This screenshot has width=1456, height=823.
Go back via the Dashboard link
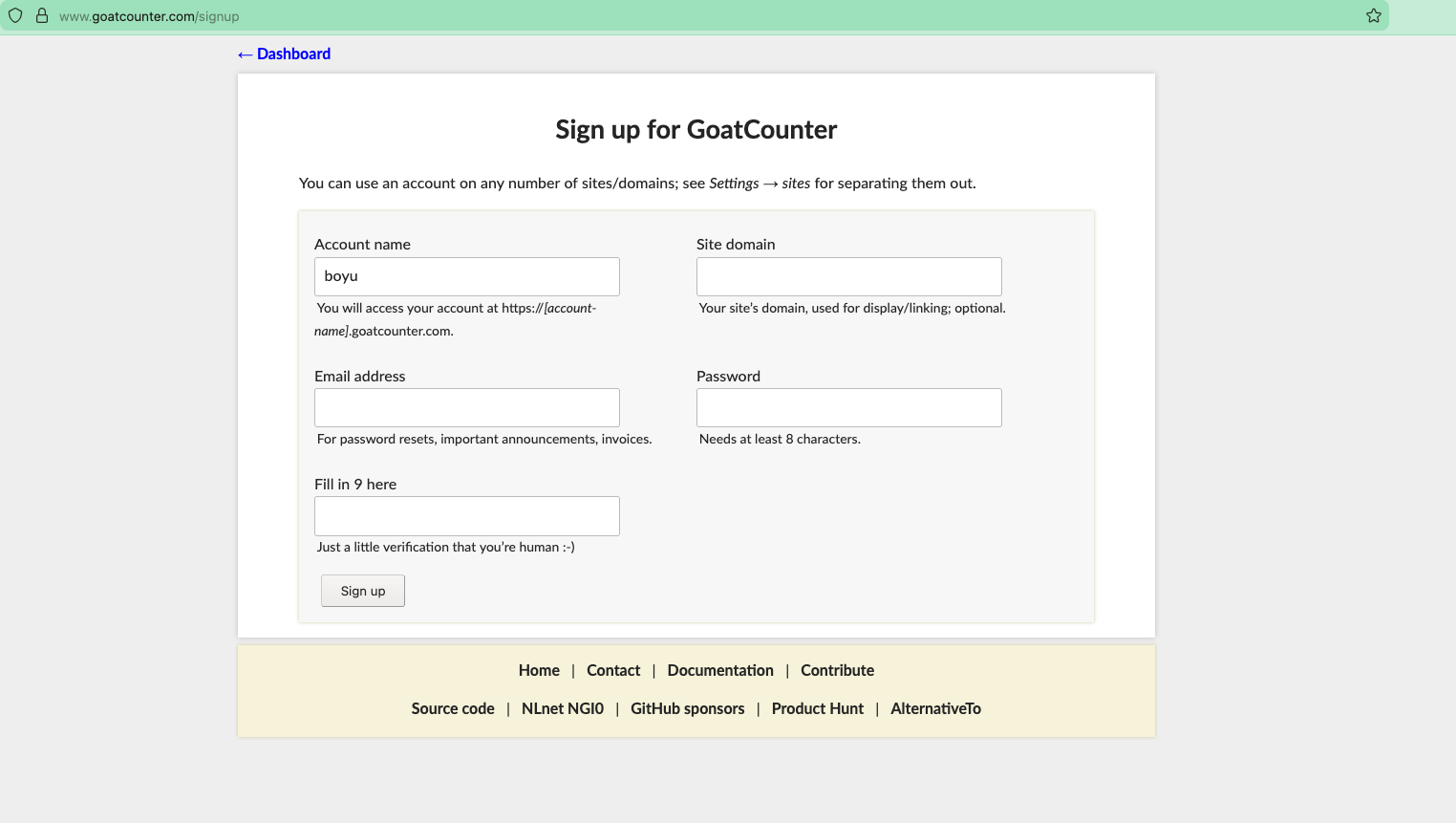pos(285,54)
